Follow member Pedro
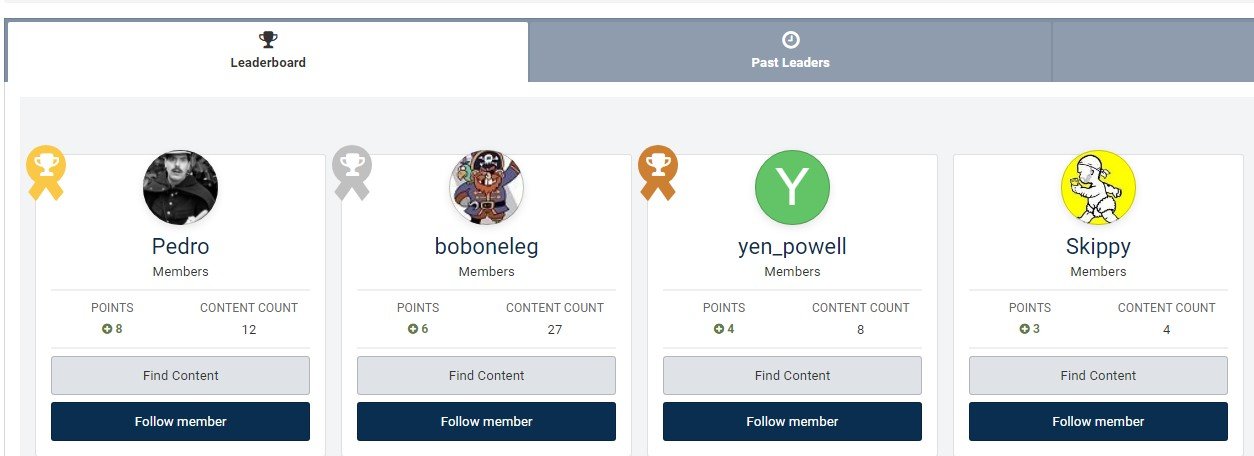 180,421
